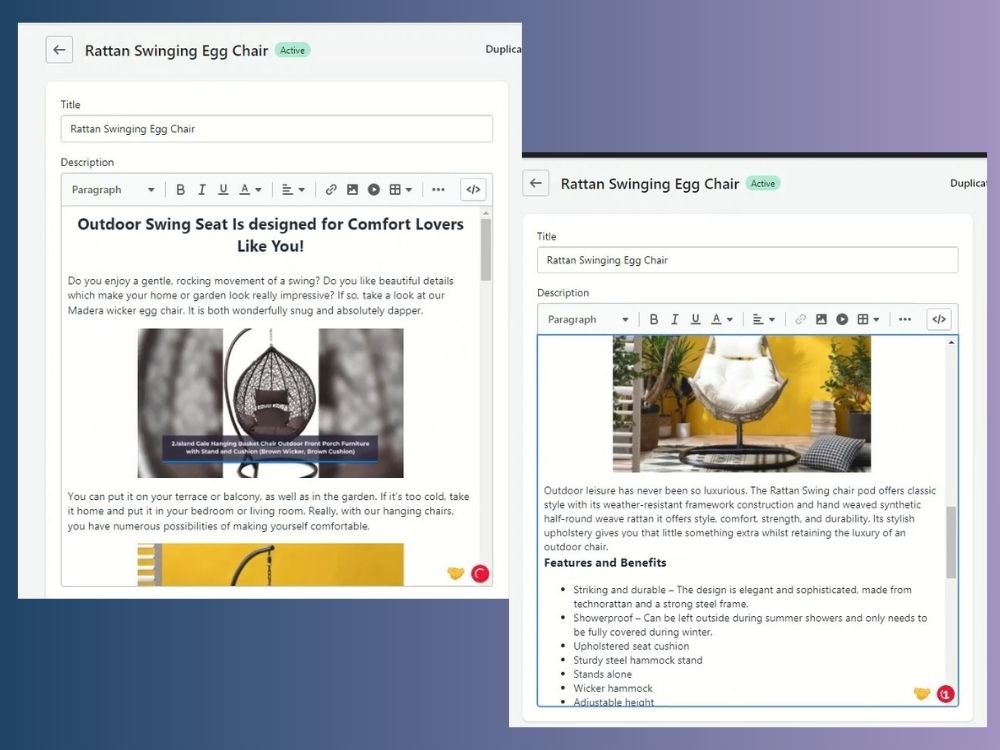Click Duplicate button in left window
Viewport: 1000px width, 750px height.
[x=503, y=49]
